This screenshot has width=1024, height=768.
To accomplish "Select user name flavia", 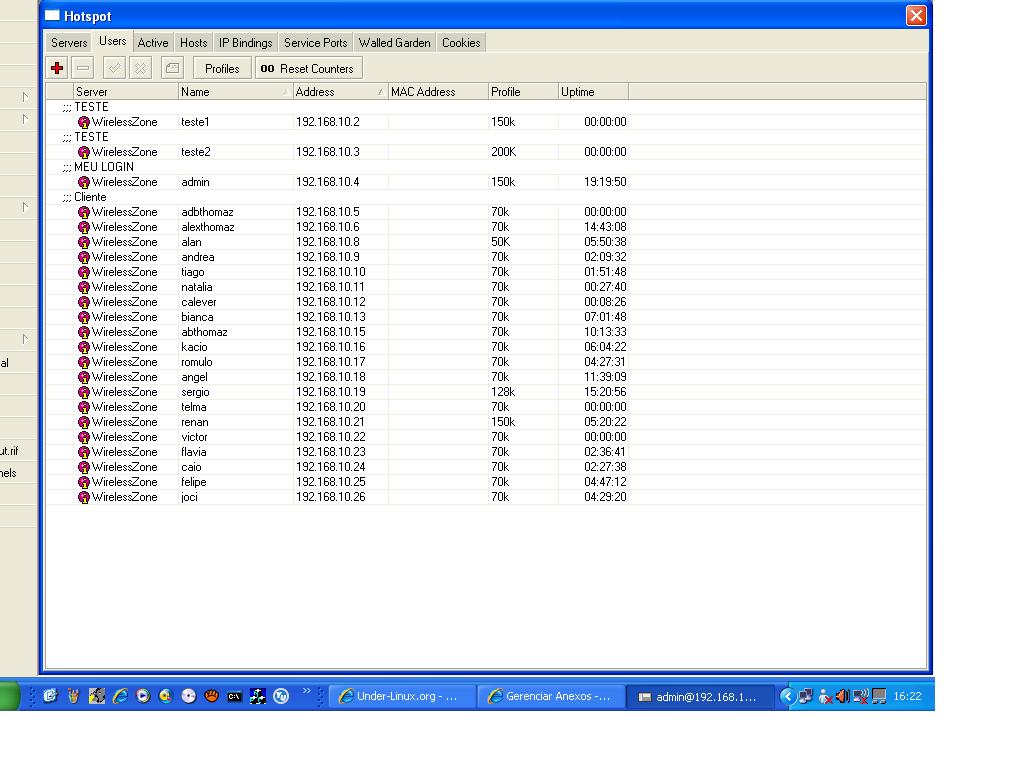I will pos(193,453).
